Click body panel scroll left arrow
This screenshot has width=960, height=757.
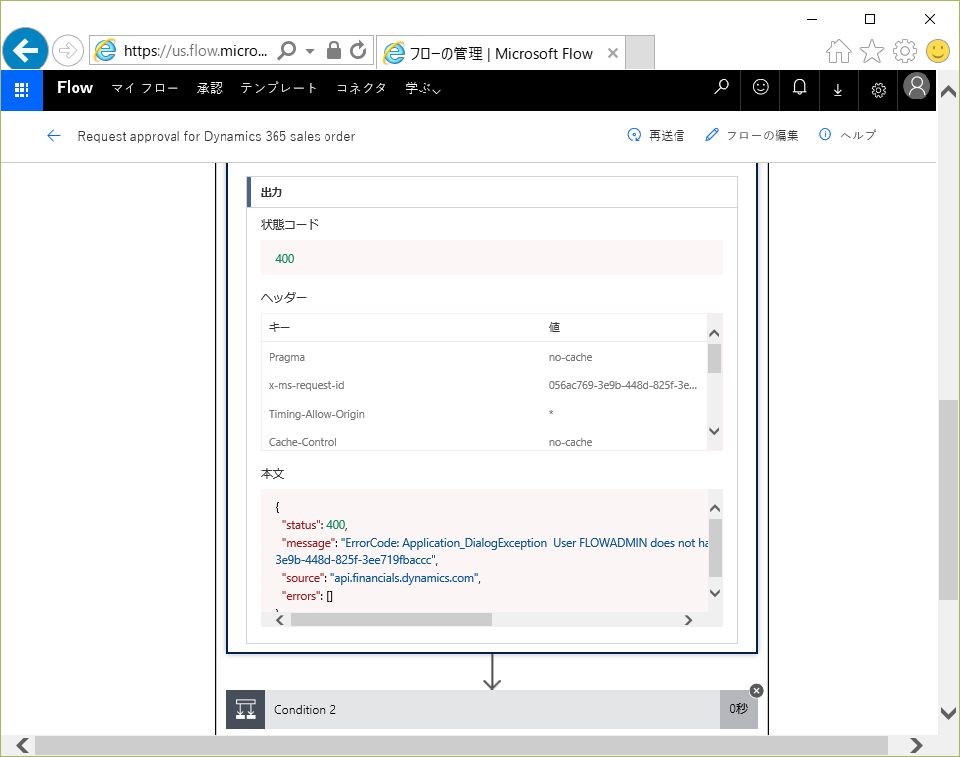[x=280, y=620]
